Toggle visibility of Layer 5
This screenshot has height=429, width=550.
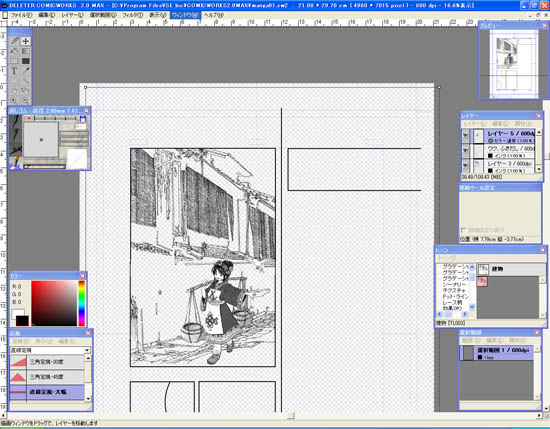click(x=465, y=136)
